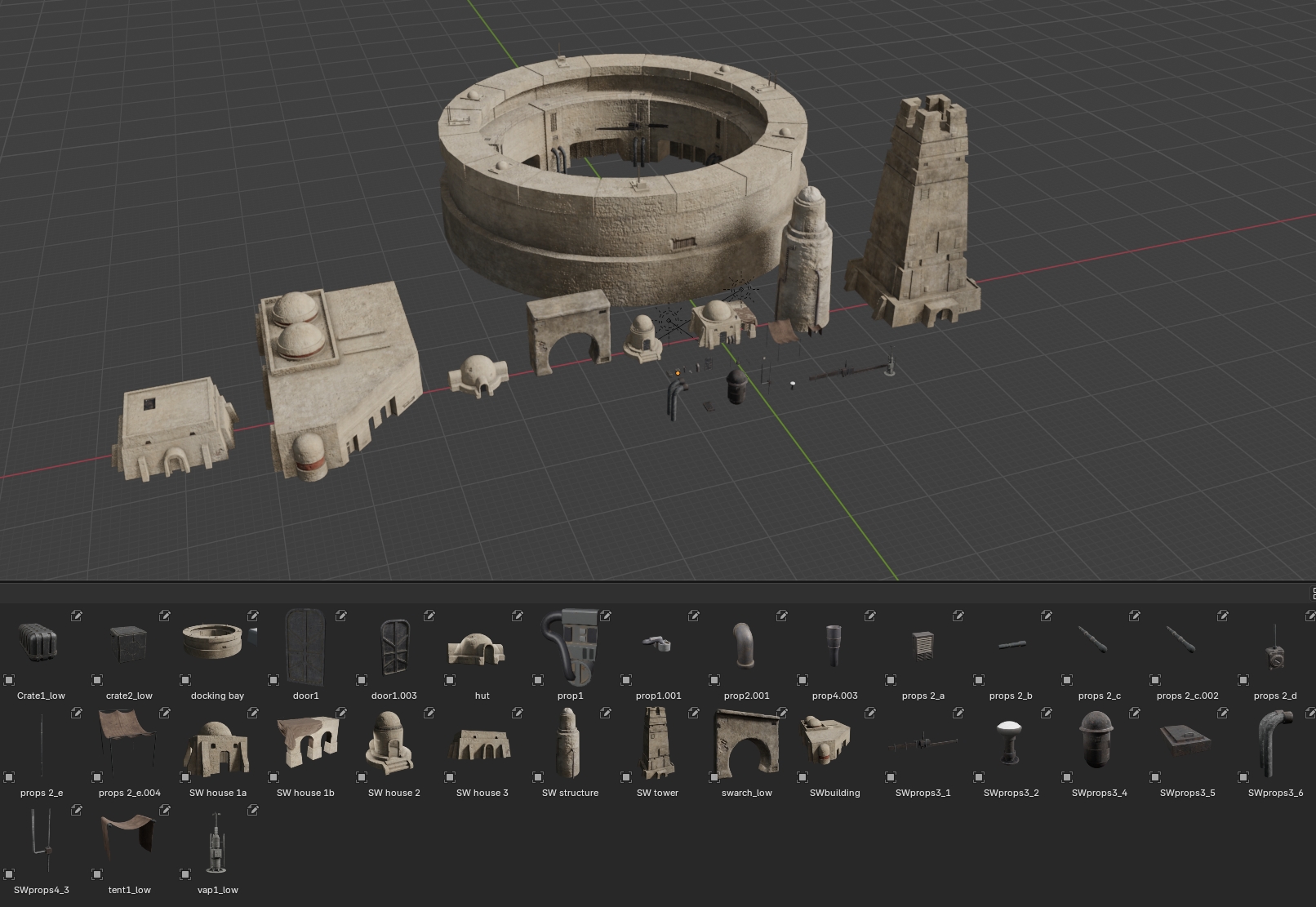
Task: Click the edit icon for SW house 1b
Action: click(x=341, y=713)
